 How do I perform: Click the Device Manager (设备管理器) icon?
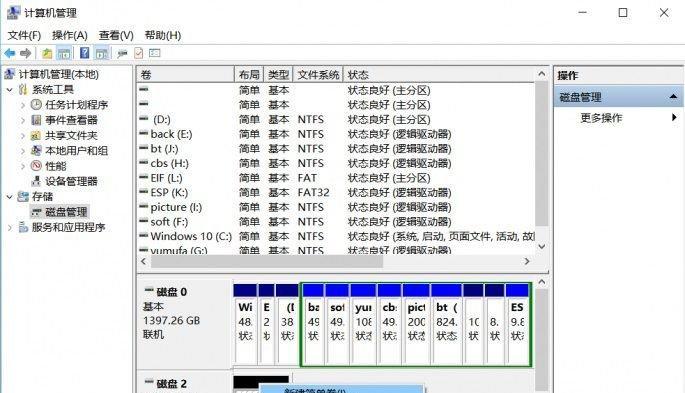36,181
